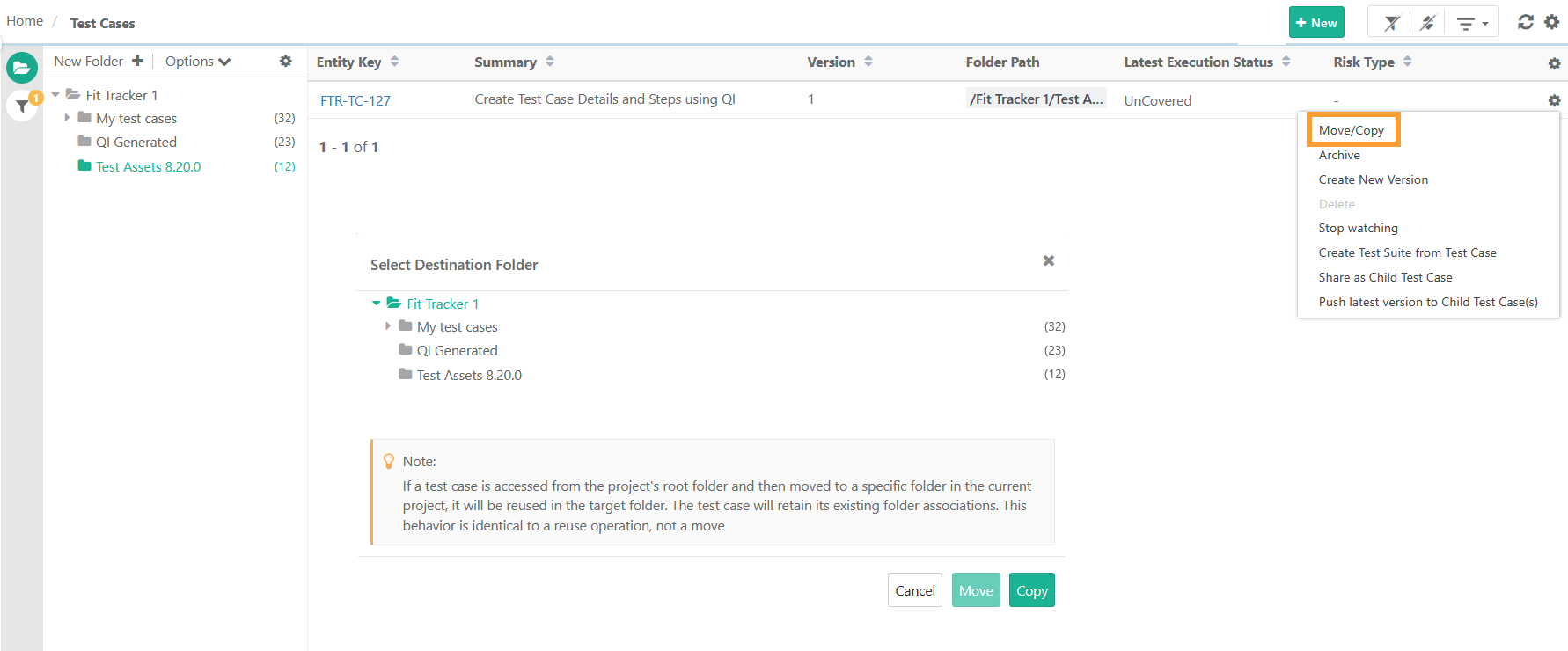Choose Create Test Suite from Test Case
Viewport: 1568px width, 651px height.
[1407, 252]
